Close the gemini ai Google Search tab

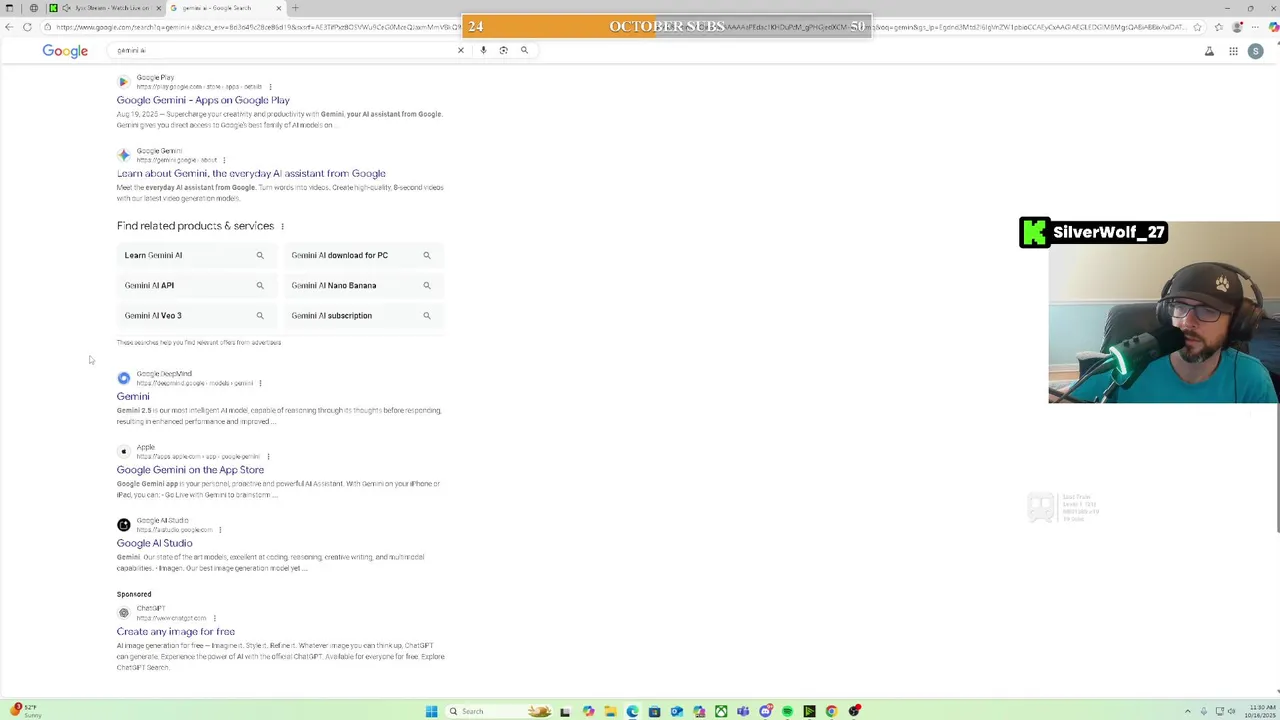(278, 8)
